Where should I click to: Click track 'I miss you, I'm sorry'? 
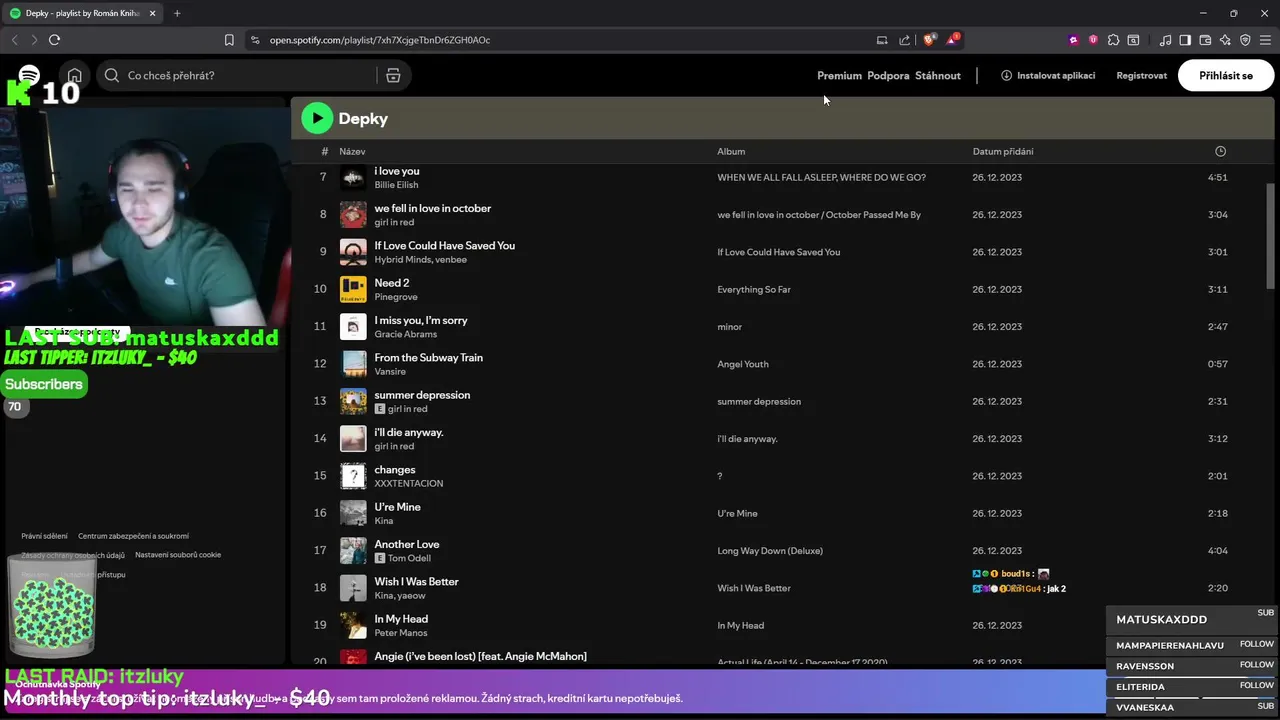(x=421, y=320)
